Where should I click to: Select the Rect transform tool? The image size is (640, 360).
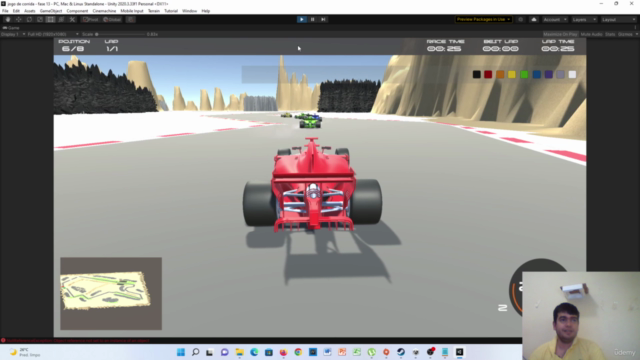click(x=50, y=19)
